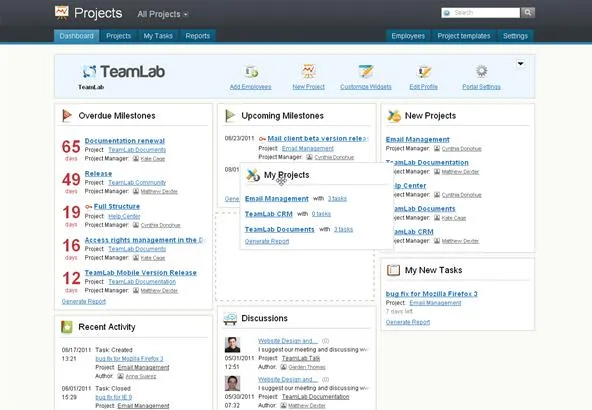Open the Reports tab
The image size is (592, 410).
(197, 36)
